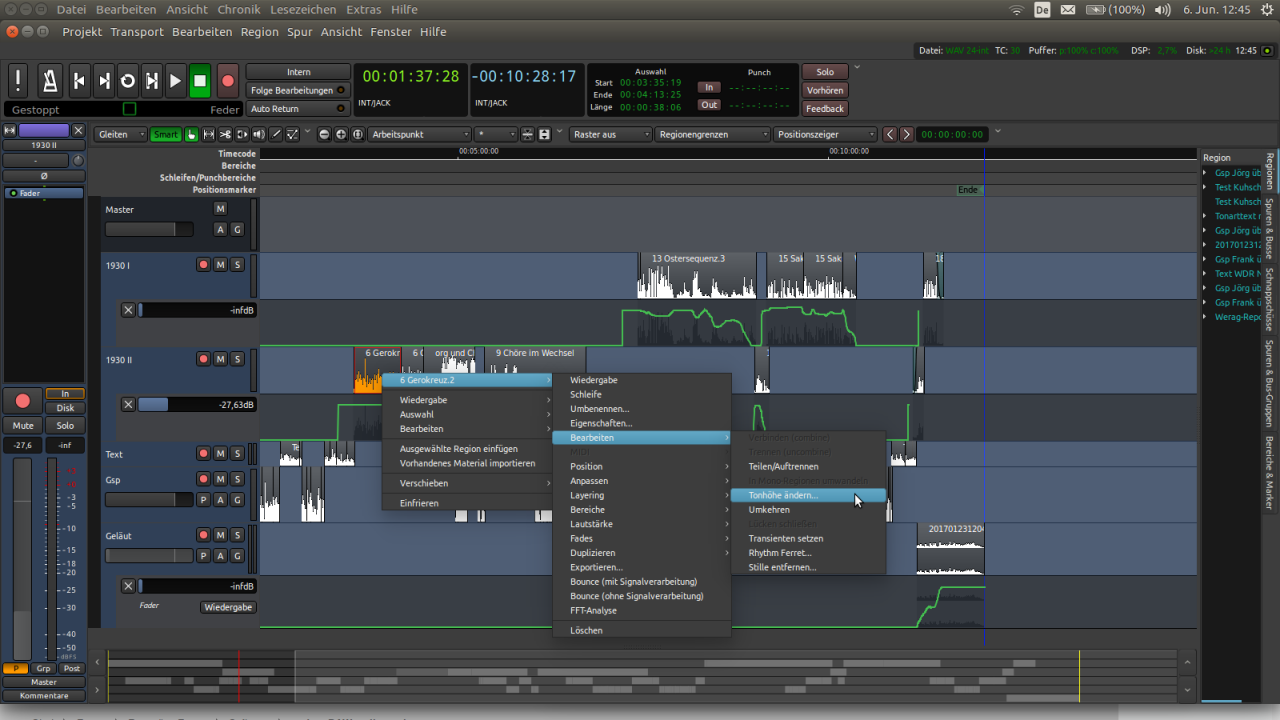Click the mixer strip vertical gain fader

[x=22, y=560]
